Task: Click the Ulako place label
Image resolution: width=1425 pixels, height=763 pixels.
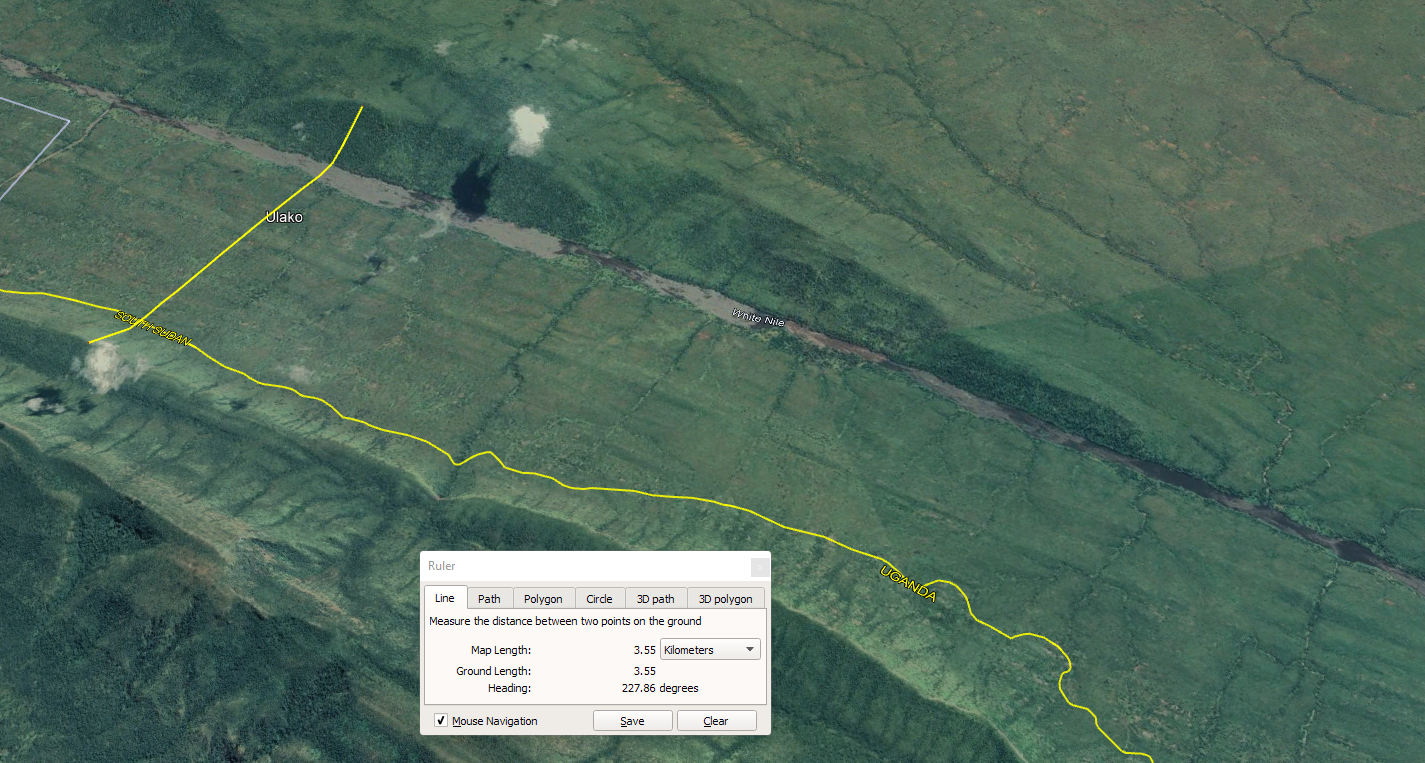Action: click(x=284, y=217)
